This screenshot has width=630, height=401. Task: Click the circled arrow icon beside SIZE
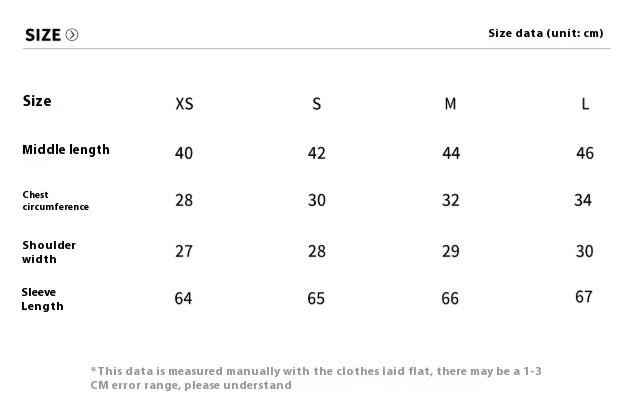(72, 35)
